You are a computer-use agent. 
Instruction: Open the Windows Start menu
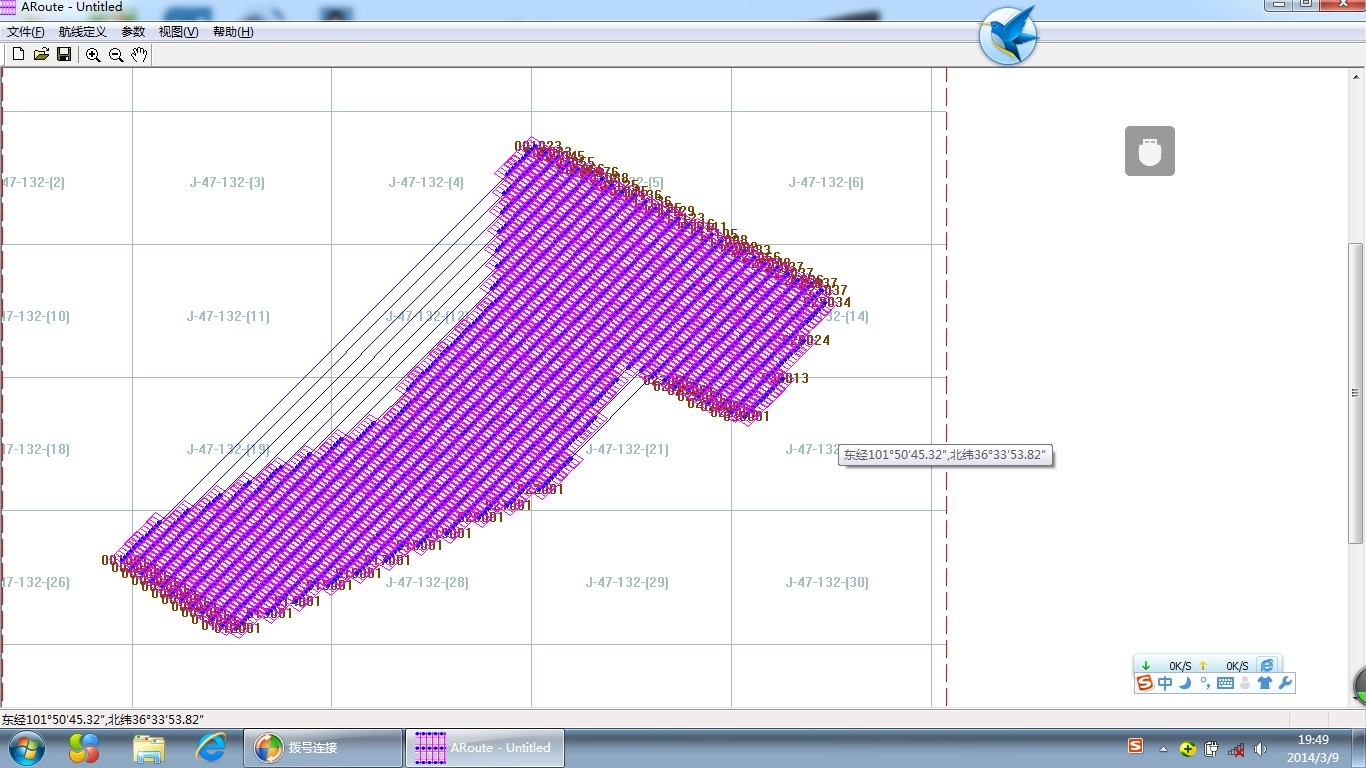tap(26, 748)
